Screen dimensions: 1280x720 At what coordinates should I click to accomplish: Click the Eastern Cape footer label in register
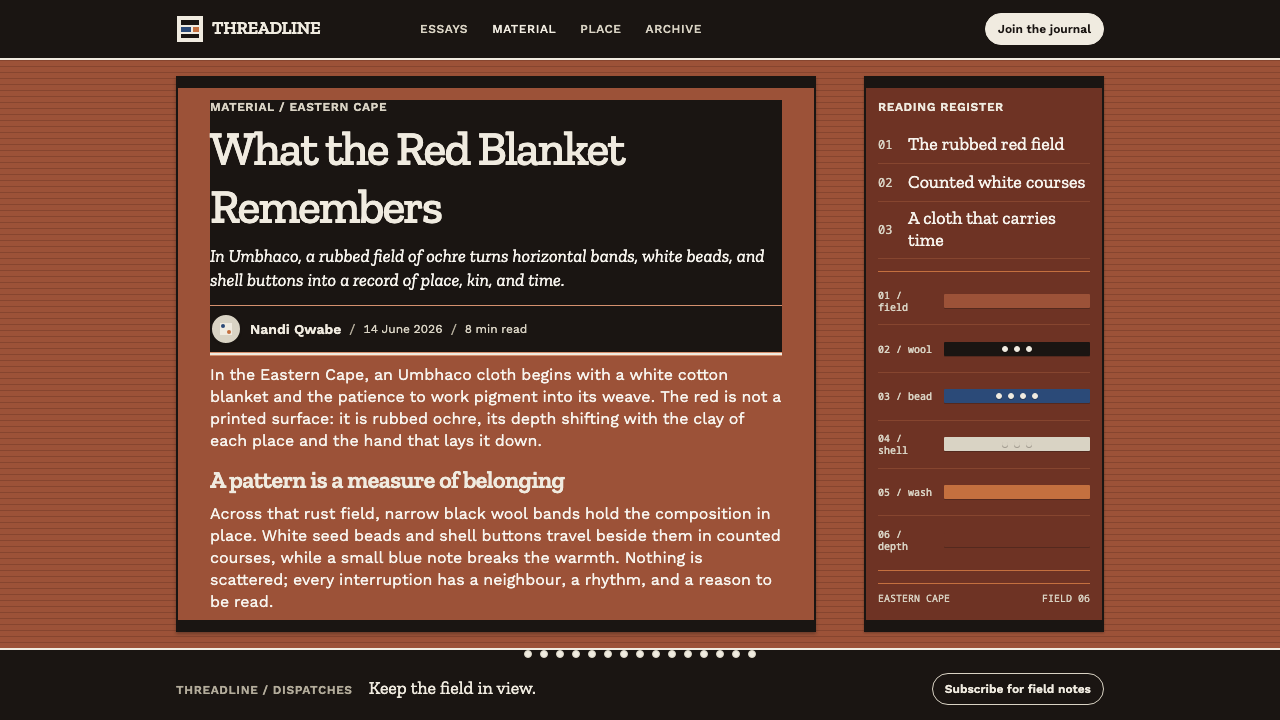(x=914, y=598)
